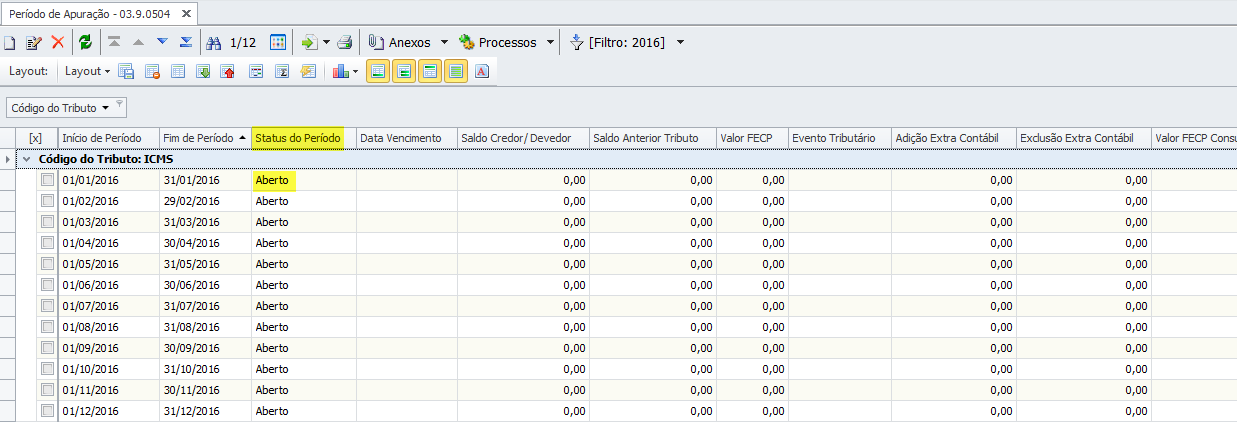The width and height of the screenshot is (1237, 446).
Task: Tick the checkbox for 01/01/2016 row
Action: pyautogui.click(x=47, y=180)
